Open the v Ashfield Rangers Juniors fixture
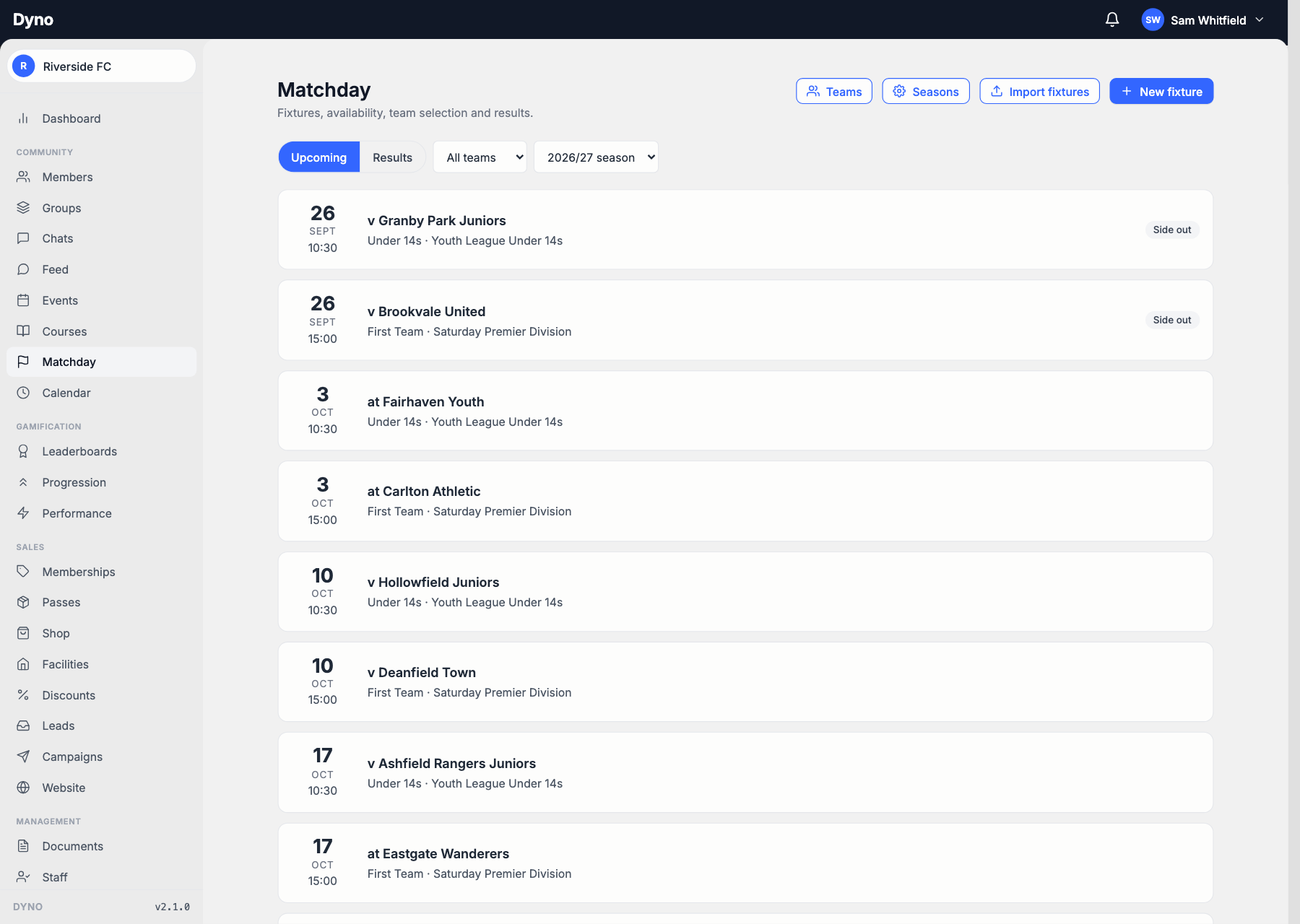The width and height of the screenshot is (1300, 924). (x=745, y=772)
